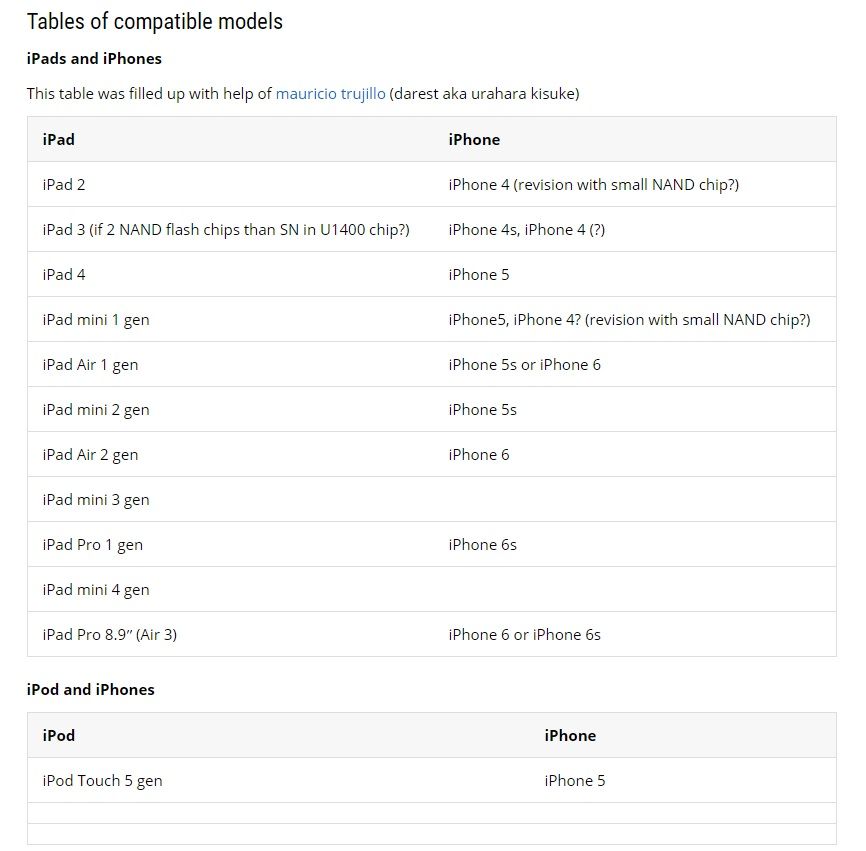Click the 'iPads and iPhones' subheading
The height and width of the screenshot is (851, 866).
[94, 59]
